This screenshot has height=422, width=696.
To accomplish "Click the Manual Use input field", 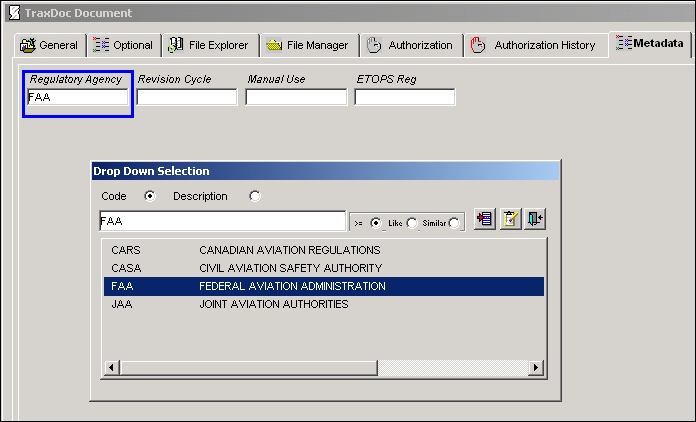I will (296, 97).
